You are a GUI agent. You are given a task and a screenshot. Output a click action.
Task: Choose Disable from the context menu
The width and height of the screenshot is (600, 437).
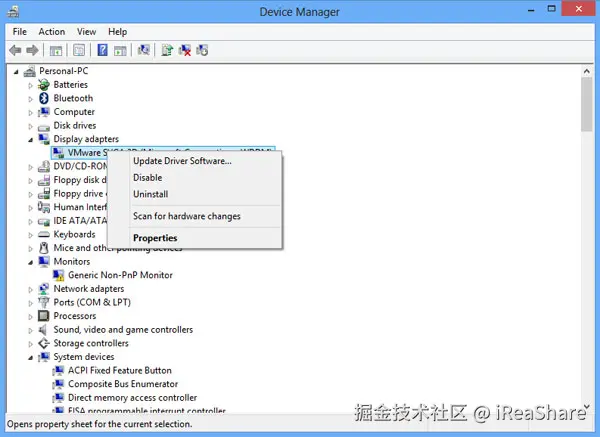[195, 178]
